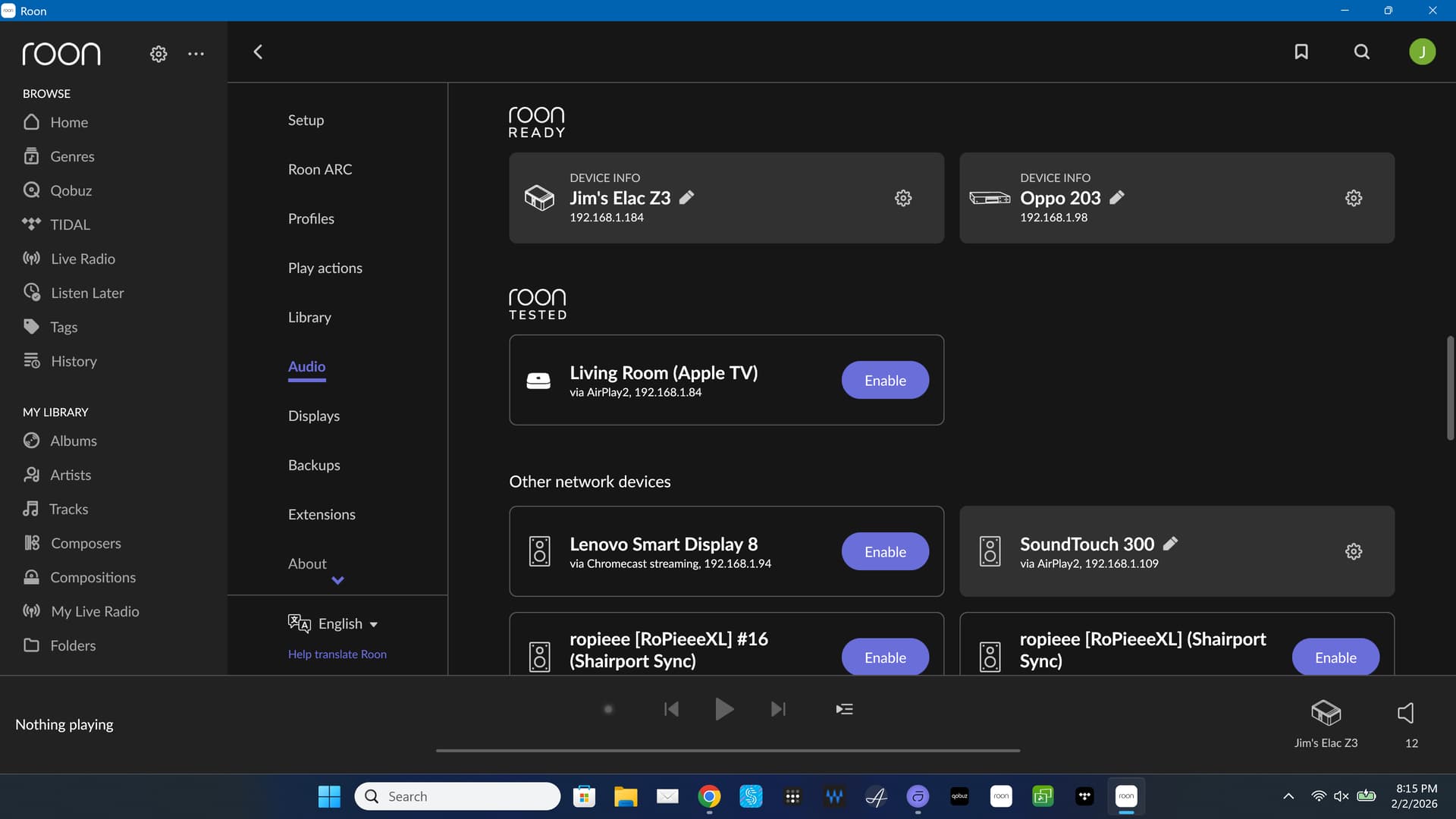Screen dimensions: 1456x819
Task: Switch to the Library settings tab
Action: pyautogui.click(x=309, y=317)
